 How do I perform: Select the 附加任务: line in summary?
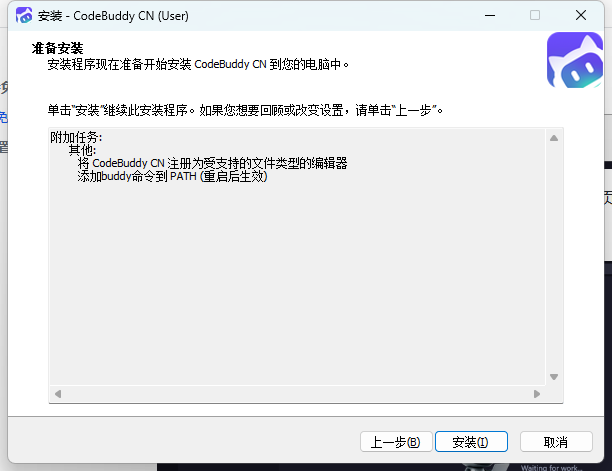(x=76, y=137)
